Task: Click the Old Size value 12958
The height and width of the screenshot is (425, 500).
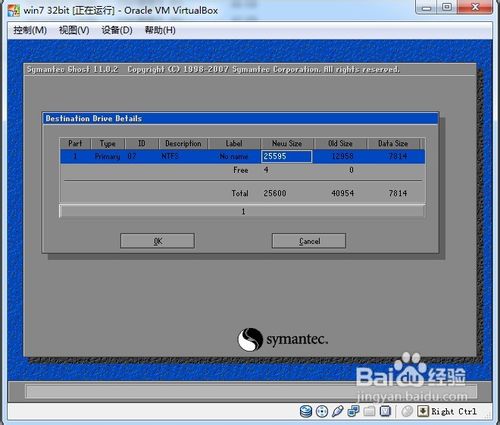Action: point(342,156)
